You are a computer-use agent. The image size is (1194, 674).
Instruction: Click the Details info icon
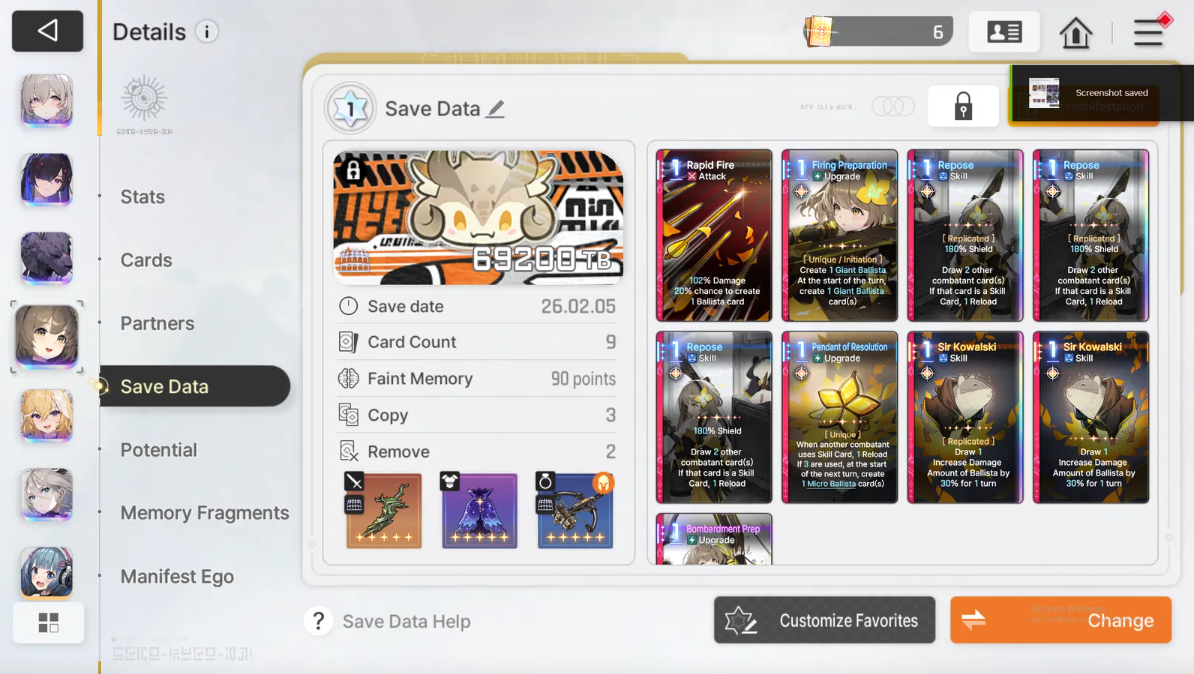(206, 32)
